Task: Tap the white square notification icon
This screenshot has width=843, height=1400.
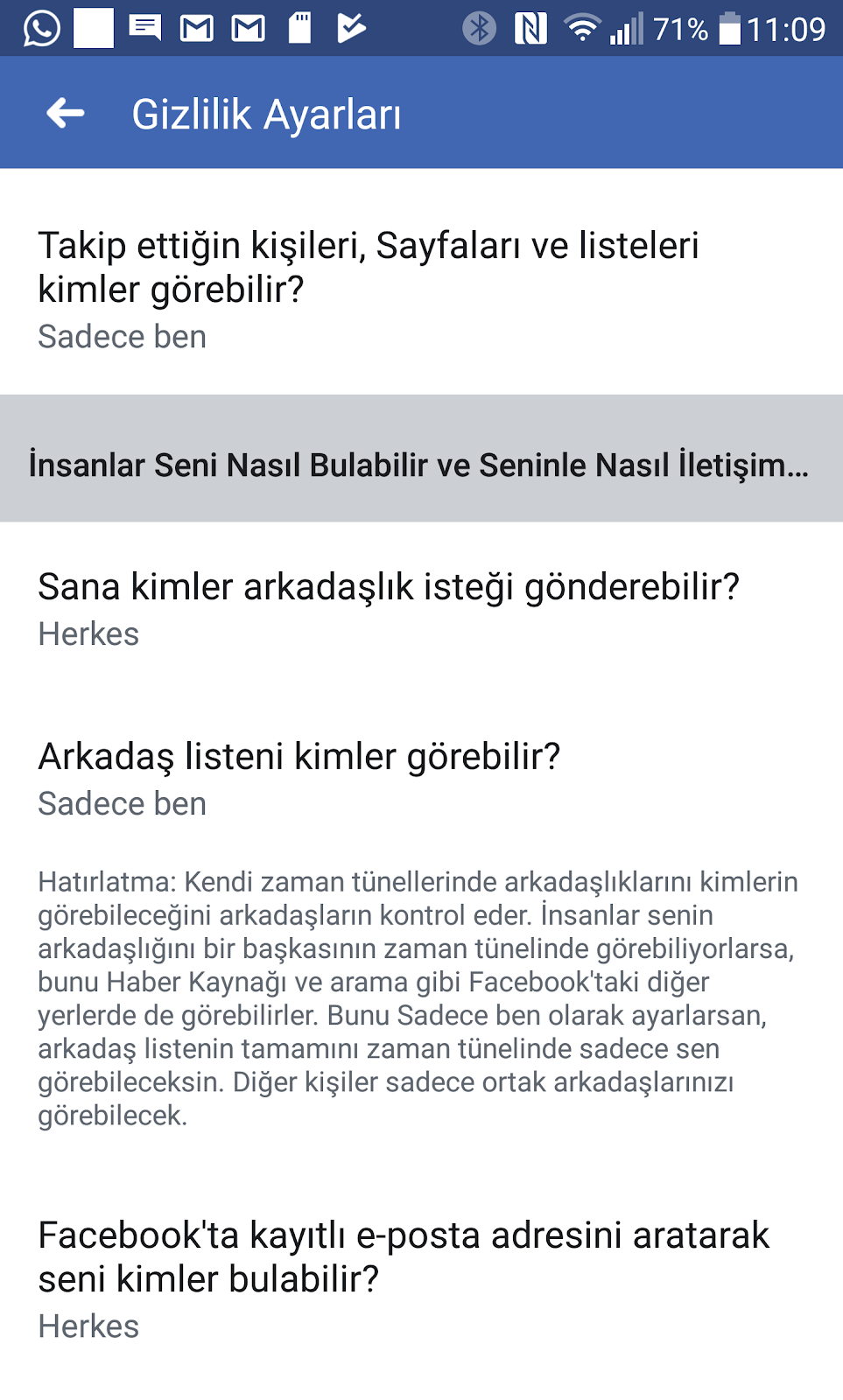Action: click(x=94, y=28)
